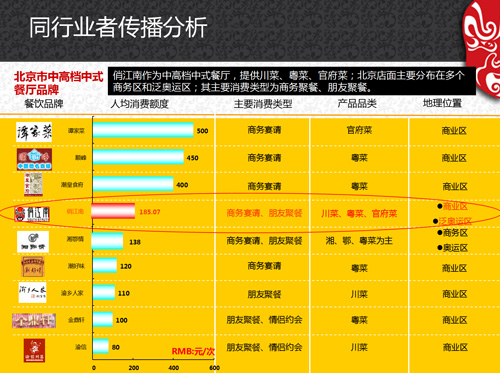Click the RMB:元/次 unit label

click(193, 351)
